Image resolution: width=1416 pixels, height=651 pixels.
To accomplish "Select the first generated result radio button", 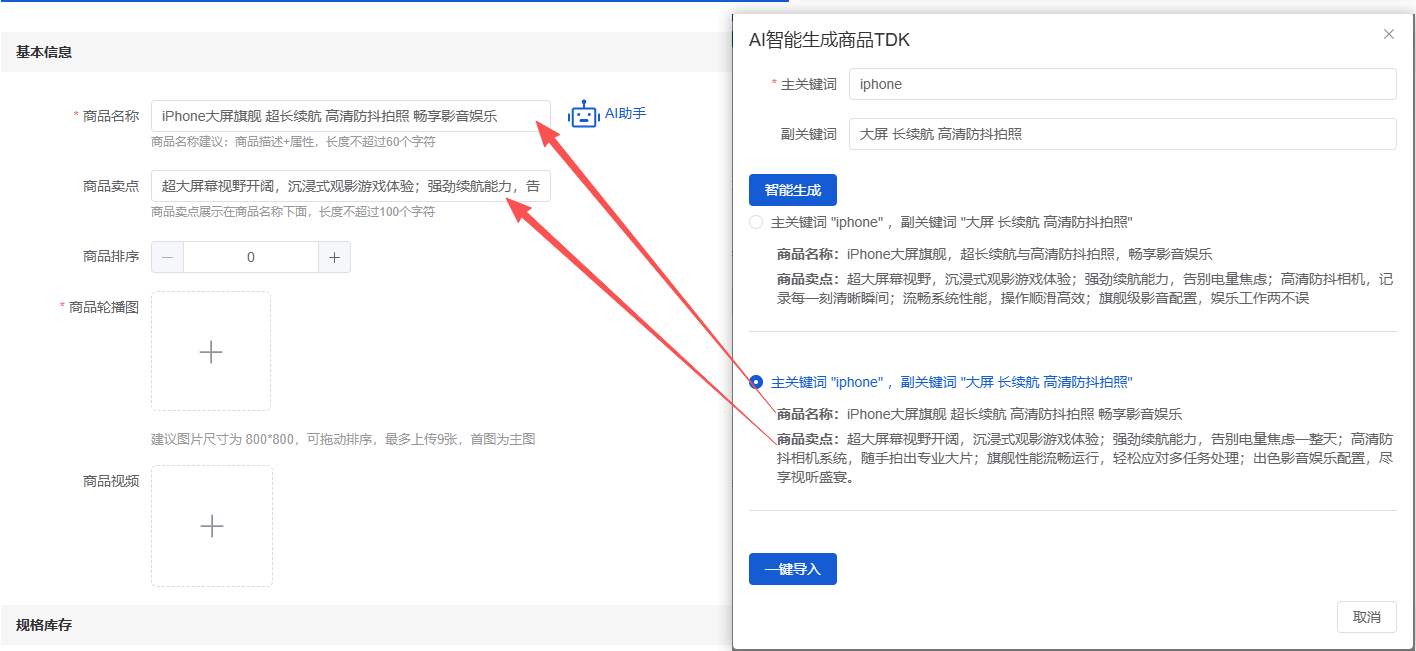I will click(756, 222).
